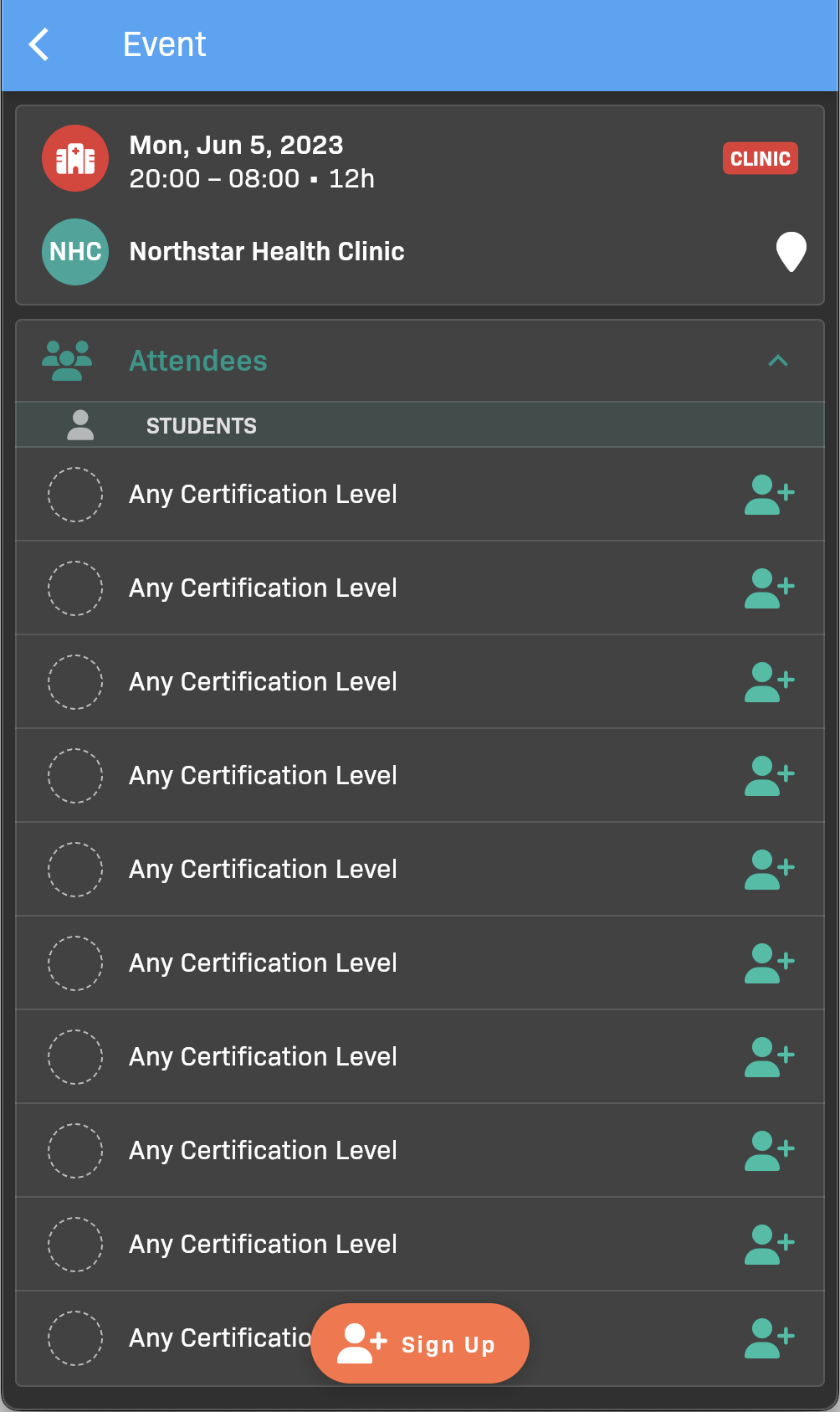The image size is (840, 1412).
Task: Open the Northstar Health Clinic link
Action: click(x=267, y=252)
